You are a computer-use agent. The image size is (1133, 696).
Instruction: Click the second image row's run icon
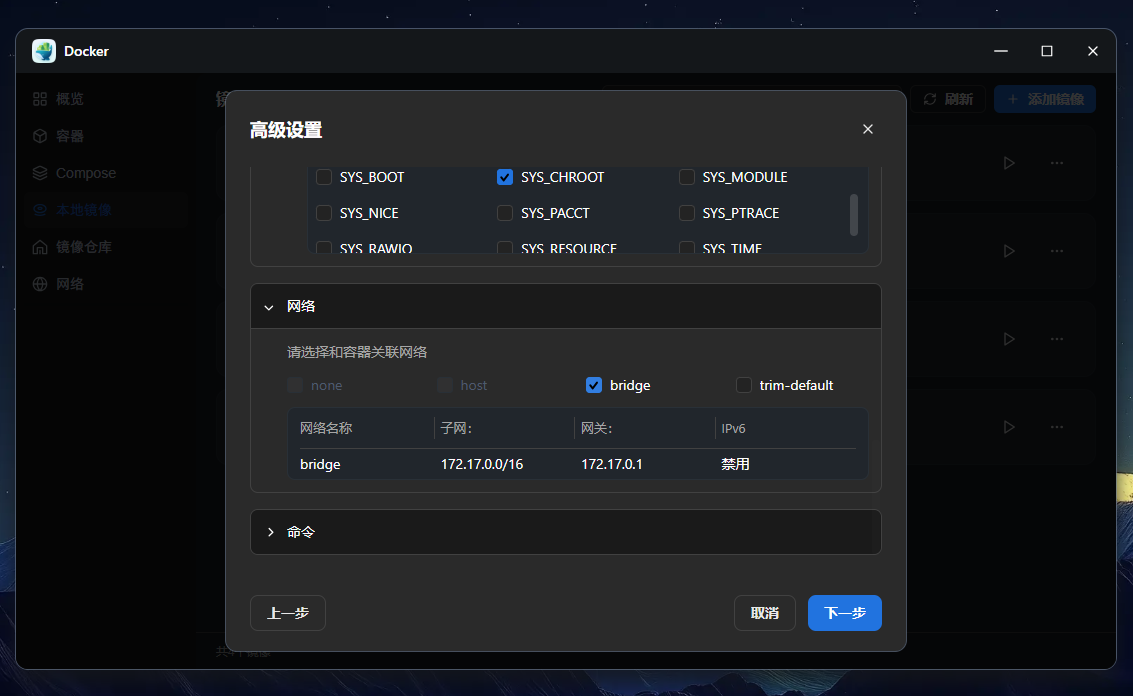pos(1009,252)
